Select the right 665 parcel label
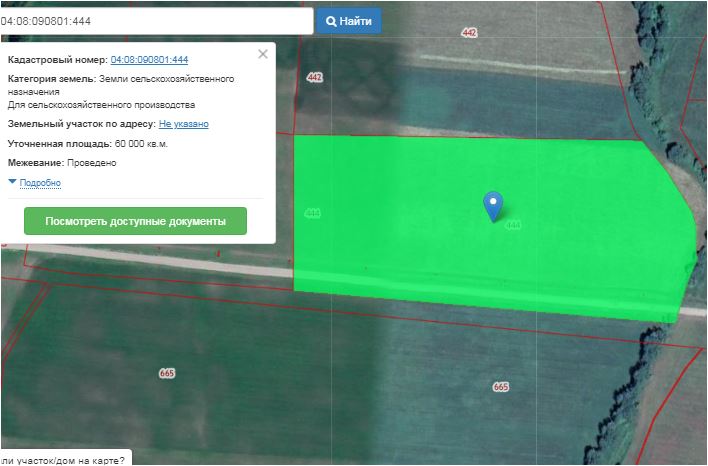Screen dimensions: 708x466 click(500, 386)
